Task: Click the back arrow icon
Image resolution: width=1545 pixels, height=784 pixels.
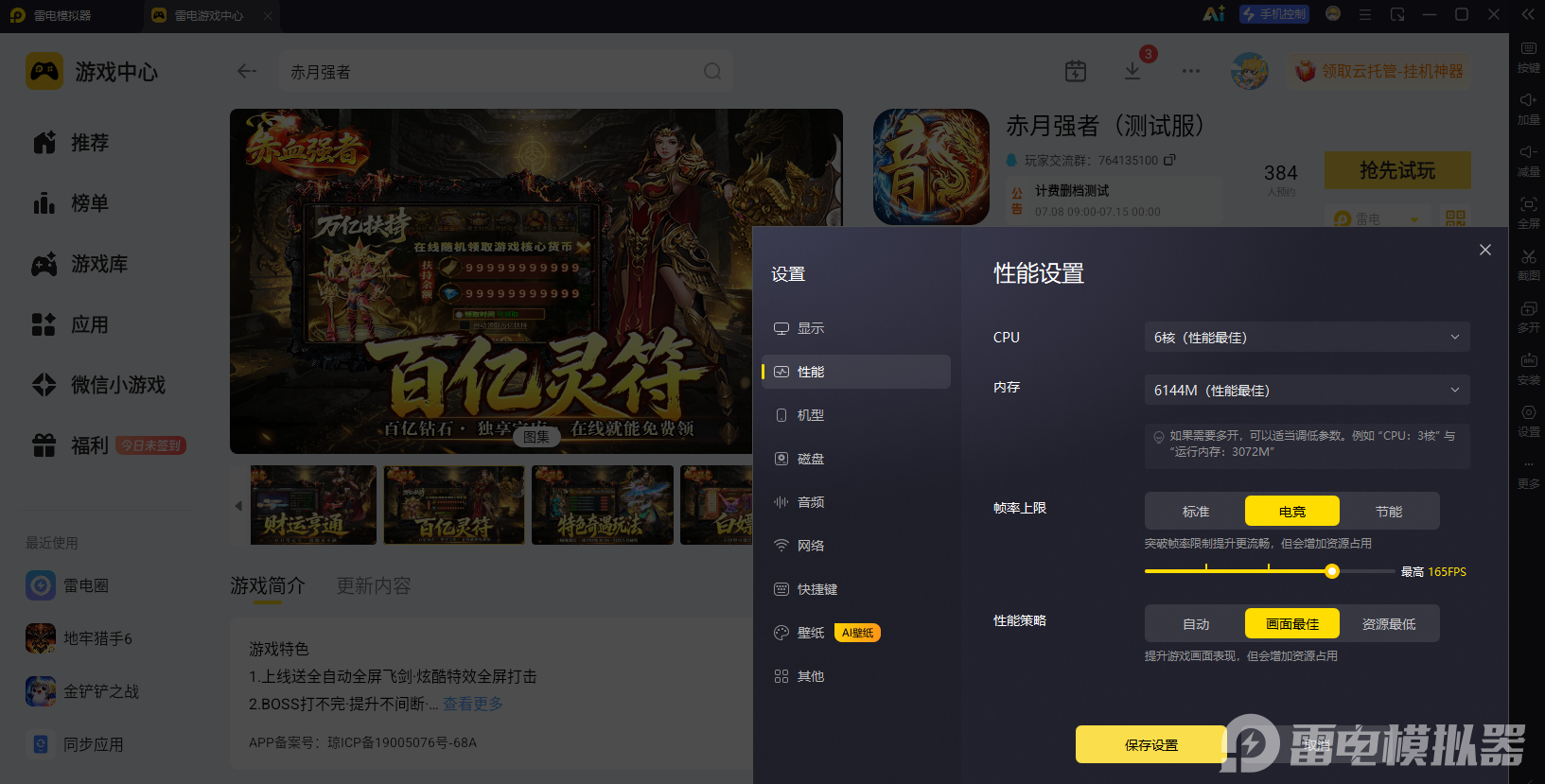Action: (x=247, y=71)
